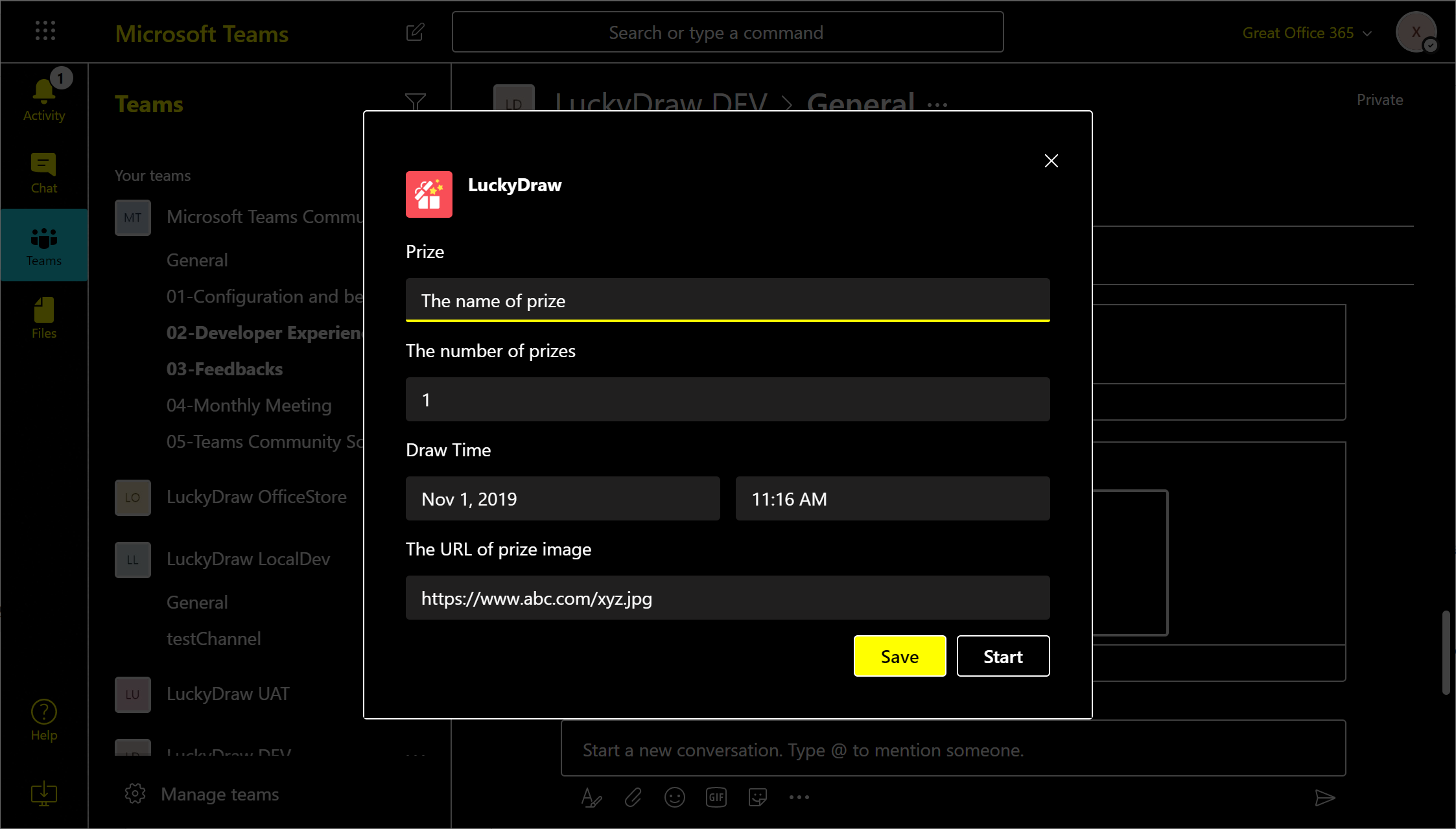Open channel more options ellipsis next to General
The image size is (1456, 829).
click(937, 104)
